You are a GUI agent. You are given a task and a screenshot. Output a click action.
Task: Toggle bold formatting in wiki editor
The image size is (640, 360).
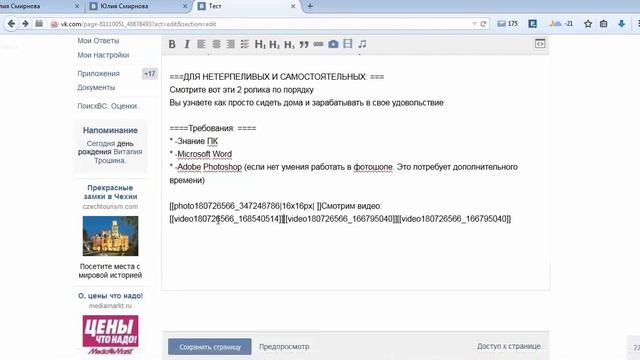click(x=172, y=44)
